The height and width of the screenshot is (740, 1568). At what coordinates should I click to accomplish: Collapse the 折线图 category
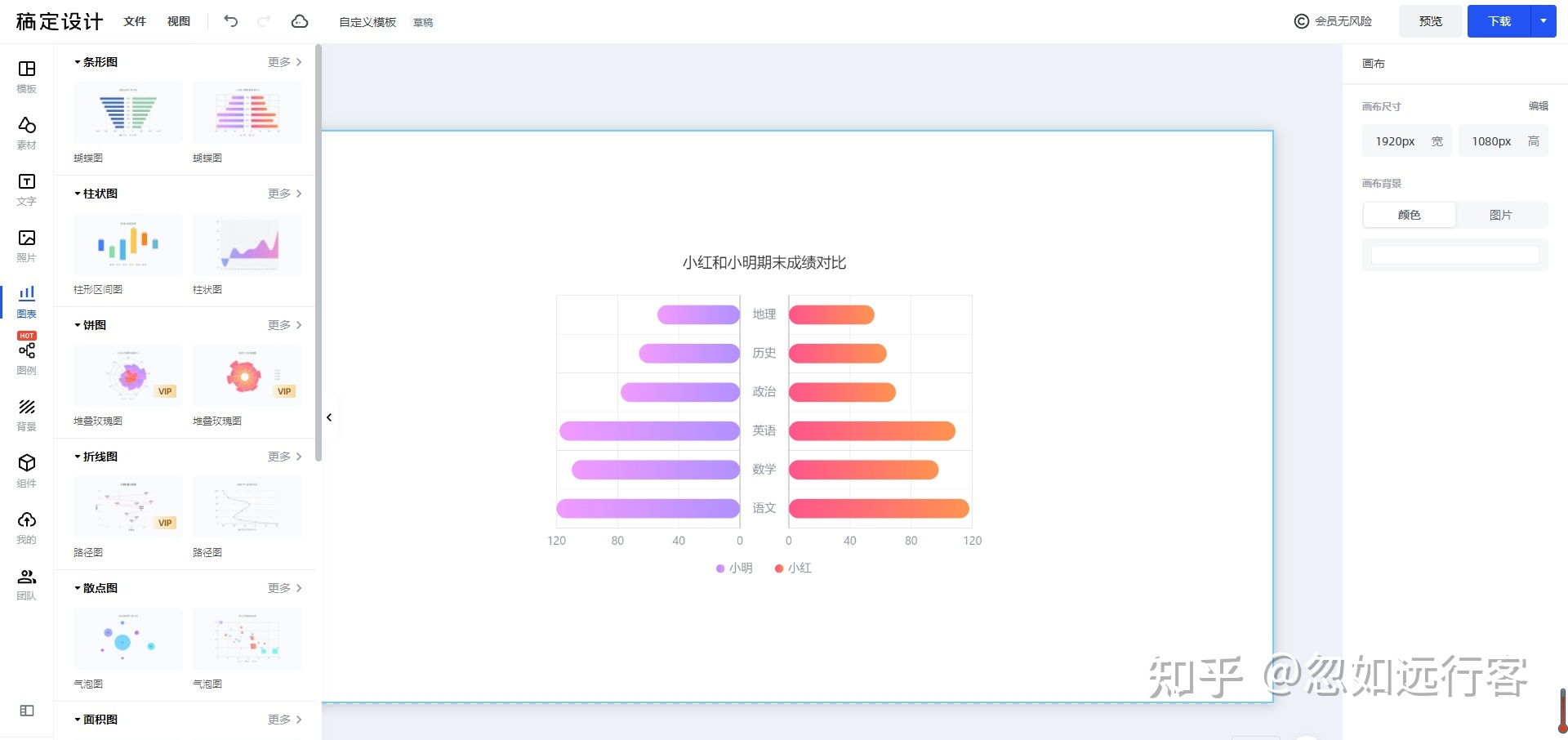(96, 457)
